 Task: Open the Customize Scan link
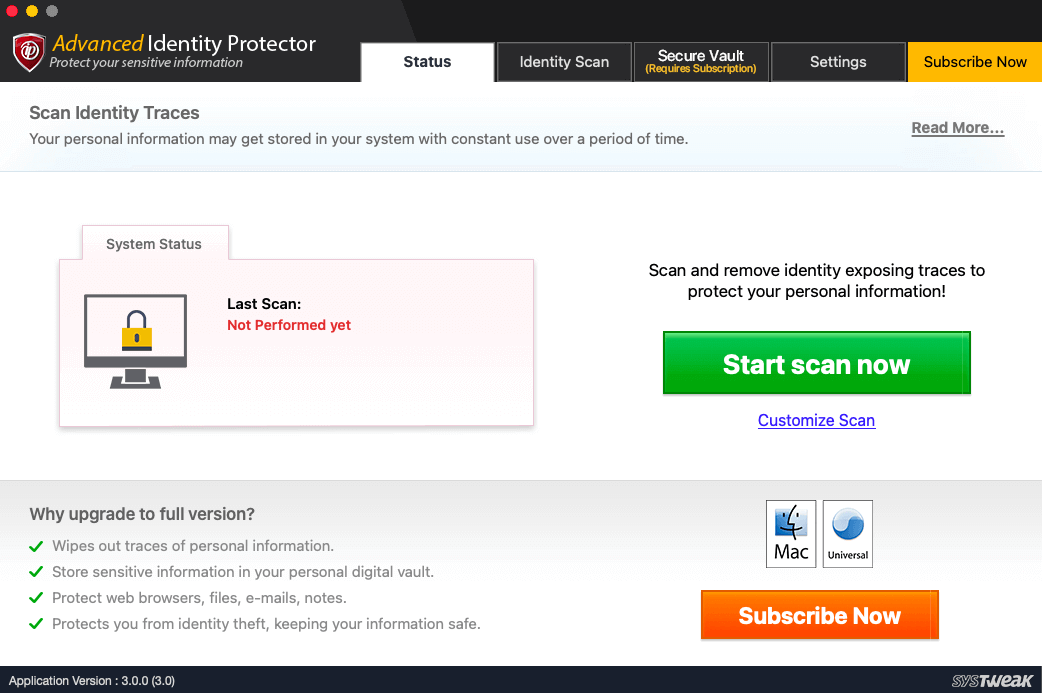coord(816,420)
